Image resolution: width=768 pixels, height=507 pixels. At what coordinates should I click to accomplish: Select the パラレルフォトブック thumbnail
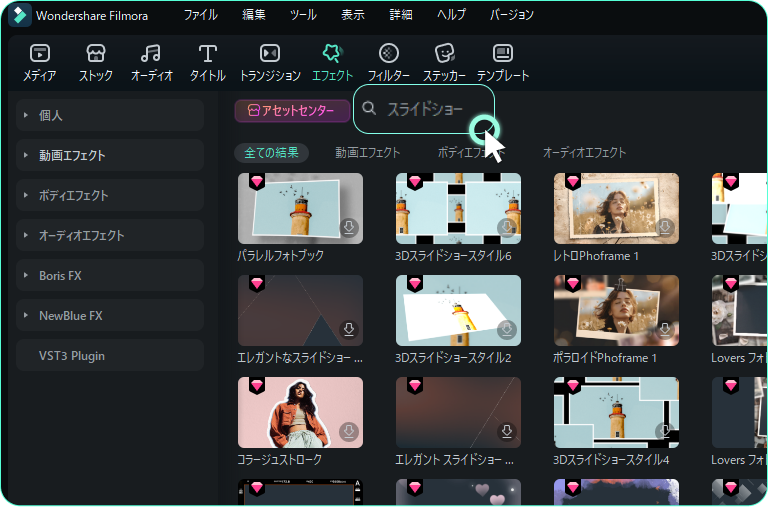pyautogui.click(x=300, y=208)
